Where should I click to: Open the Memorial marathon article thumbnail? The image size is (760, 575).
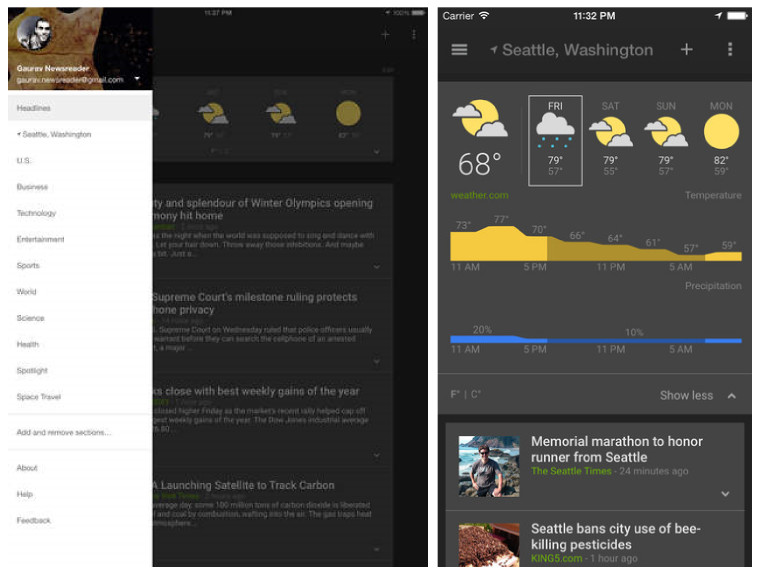pos(488,466)
